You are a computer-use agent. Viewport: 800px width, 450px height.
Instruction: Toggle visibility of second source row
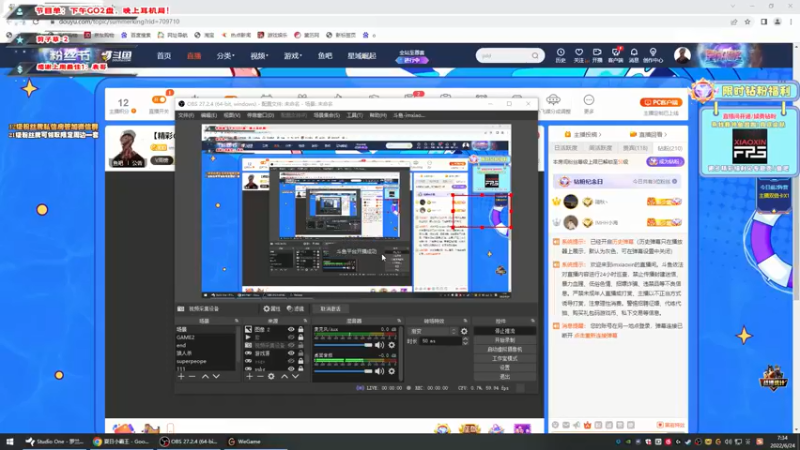(291, 337)
